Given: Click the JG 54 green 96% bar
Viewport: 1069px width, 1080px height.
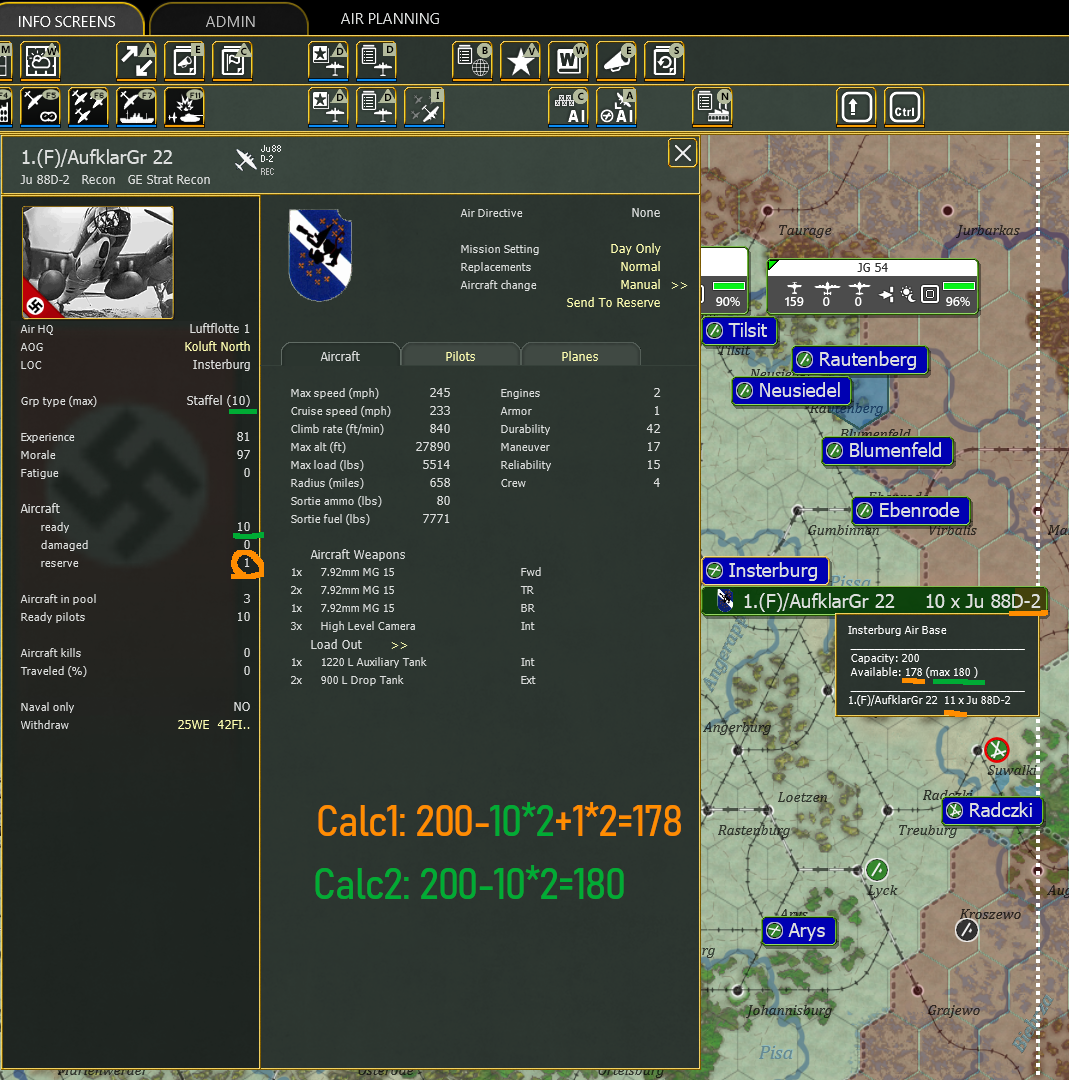Looking at the screenshot, I should 959,285.
